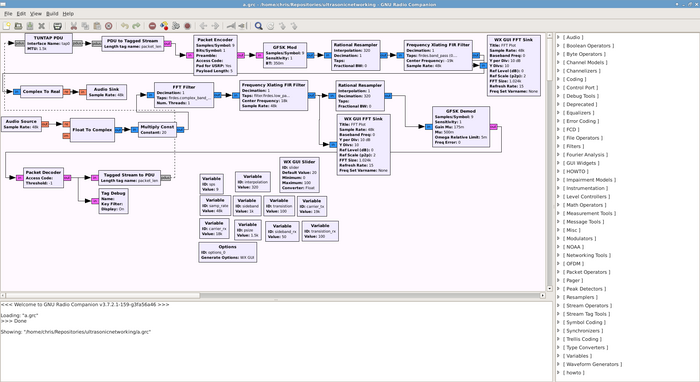
Task: Select the WX GUI Slider block
Action: [x=299, y=175]
